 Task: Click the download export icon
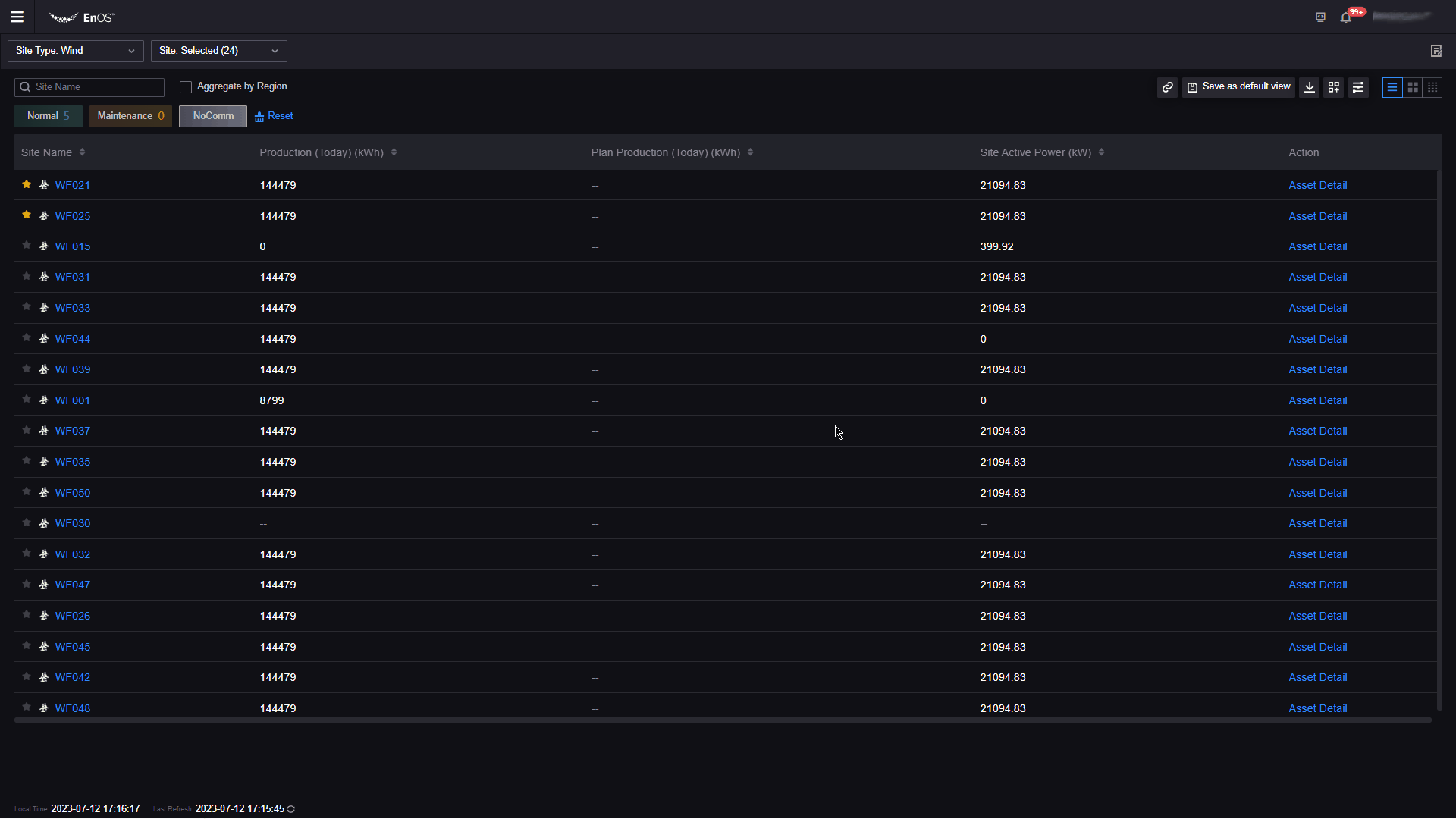[1309, 87]
